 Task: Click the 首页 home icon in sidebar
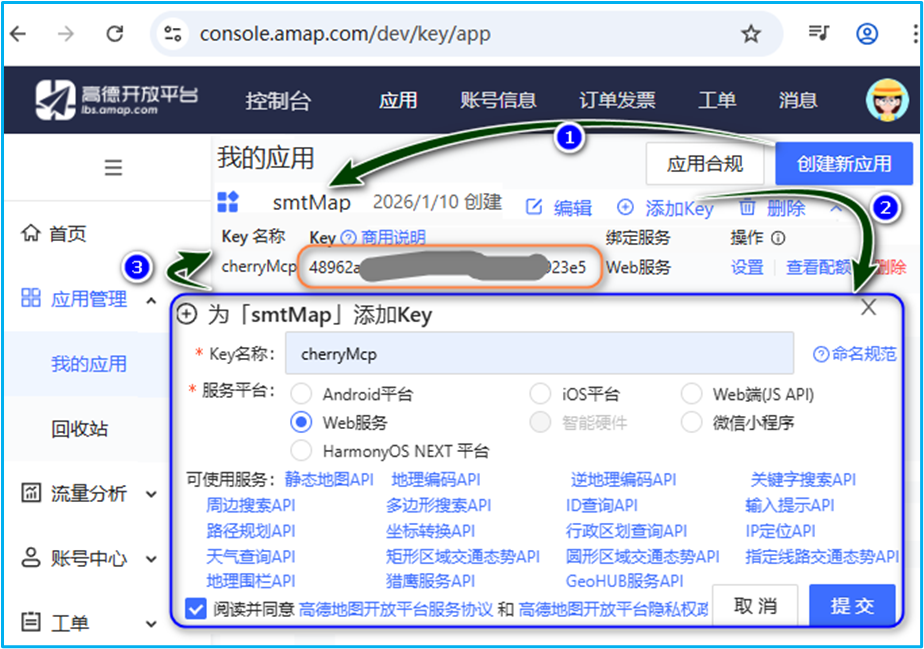[x=31, y=233]
